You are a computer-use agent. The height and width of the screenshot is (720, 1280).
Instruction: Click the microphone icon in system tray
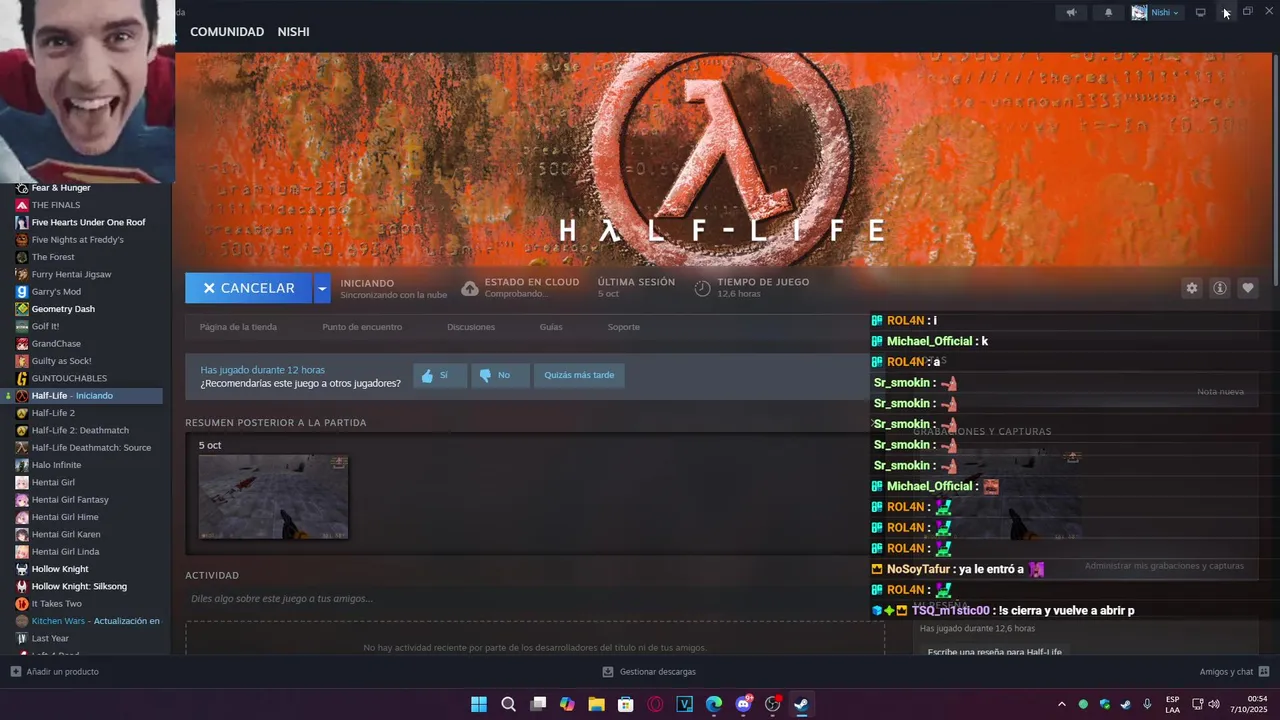[x=1147, y=704]
